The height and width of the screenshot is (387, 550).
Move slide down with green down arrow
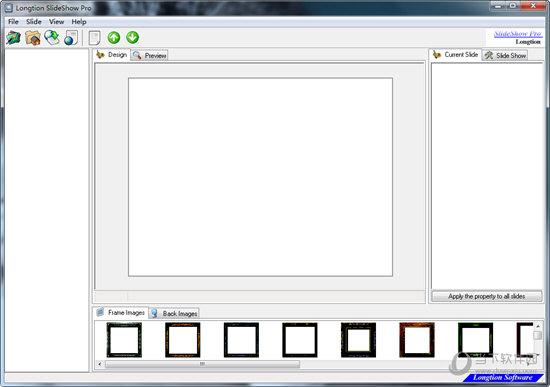pos(133,37)
